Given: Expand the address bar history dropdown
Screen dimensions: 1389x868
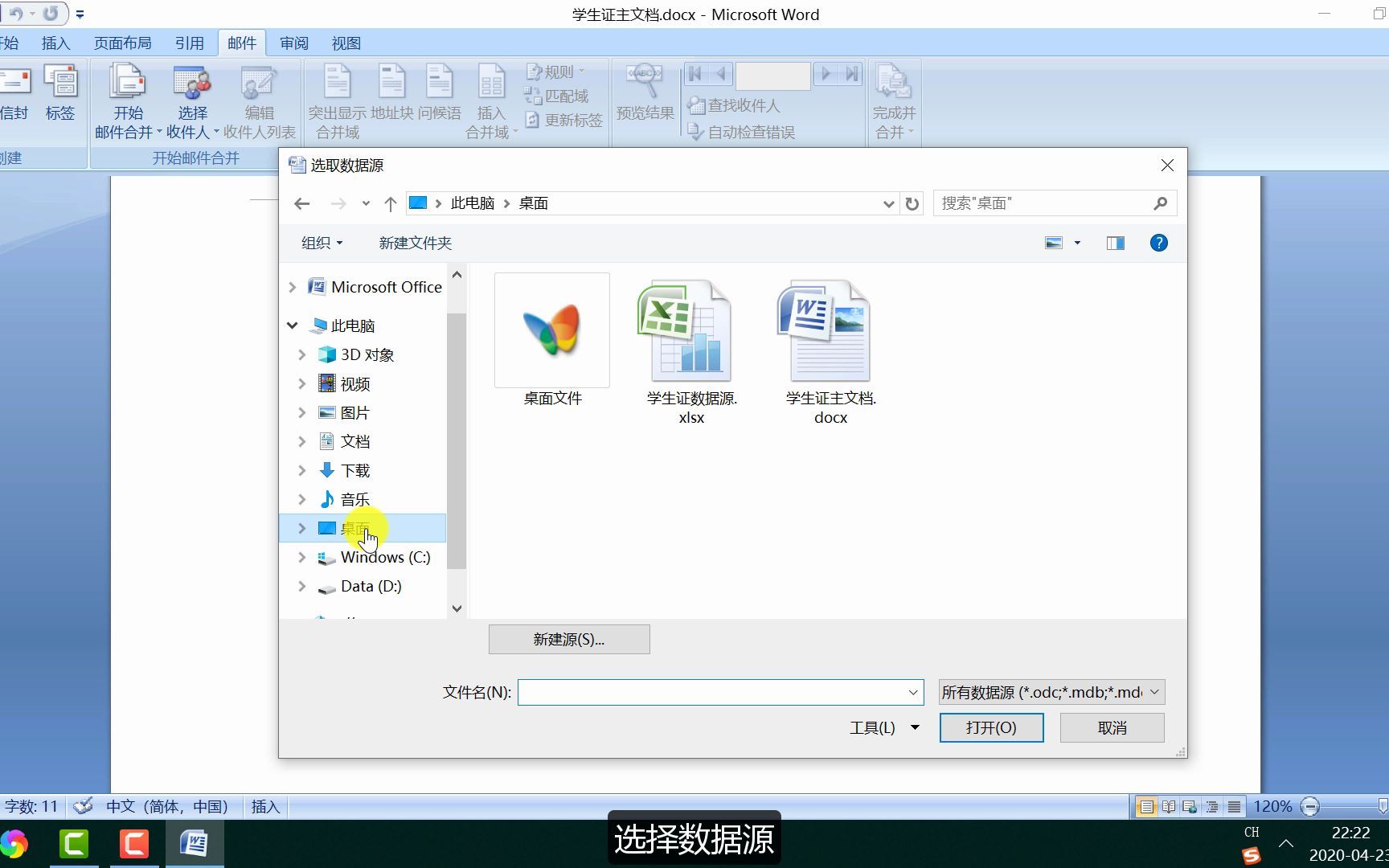Looking at the screenshot, I should tap(888, 203).
